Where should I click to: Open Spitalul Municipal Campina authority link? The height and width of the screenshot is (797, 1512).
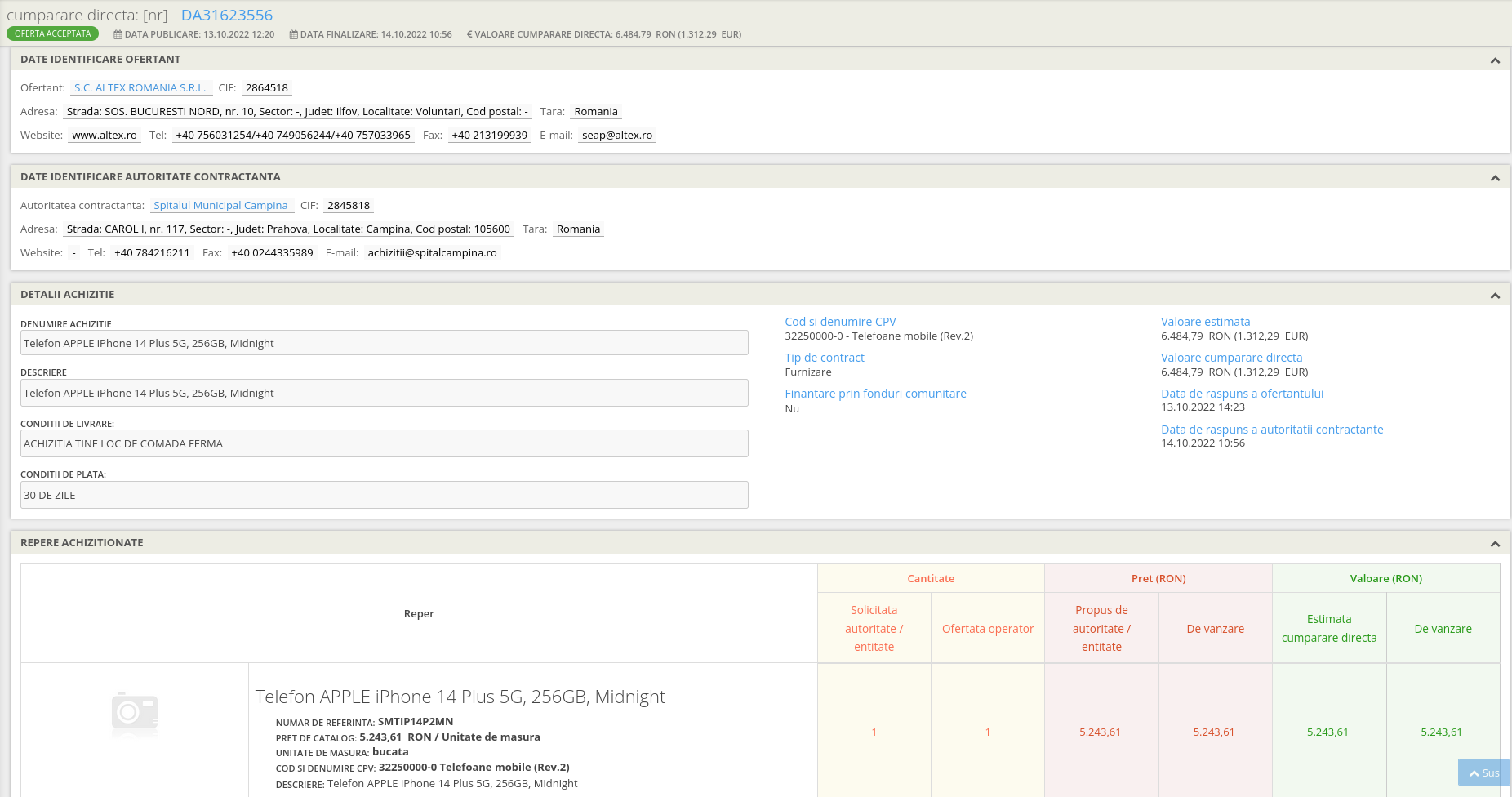[x=220, y=205]
